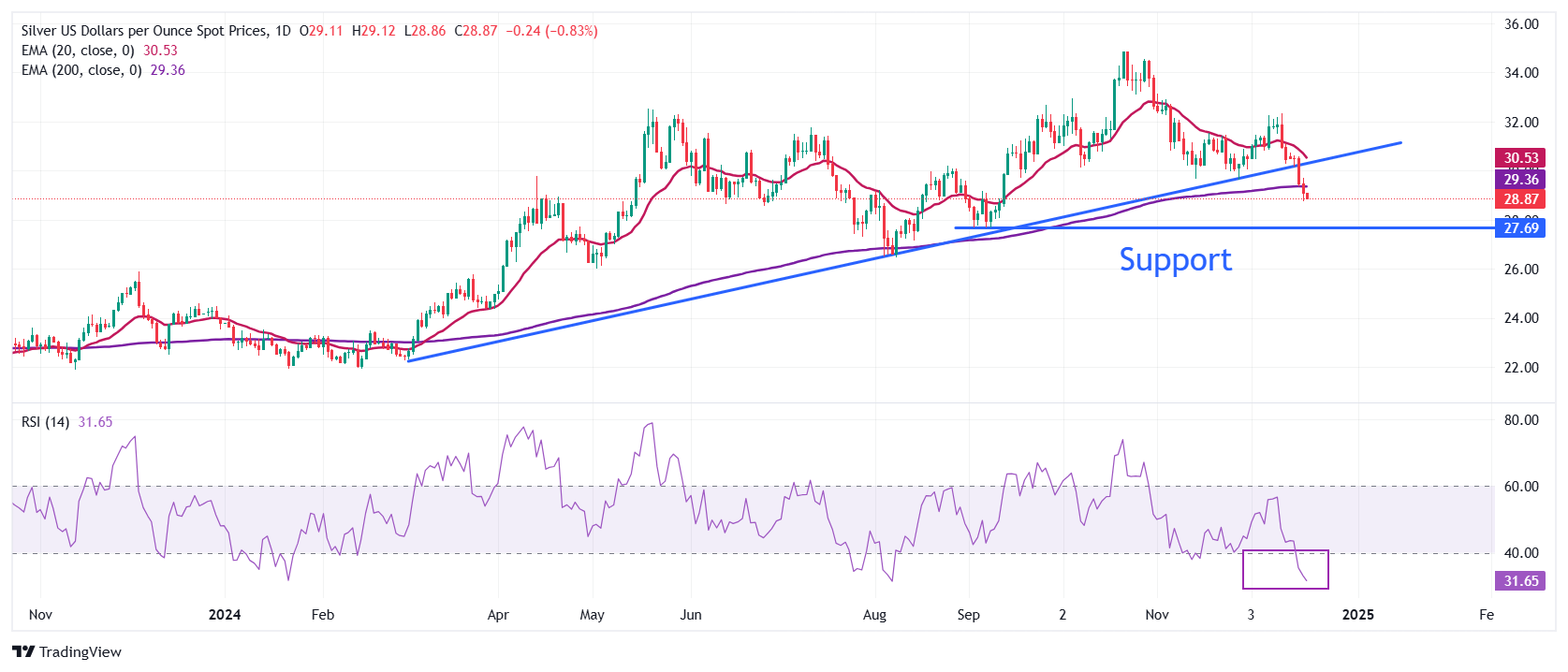The height and width of the screenshot is (672, 1568).
Task: Select the EMA (20, close, 0) indicator legend
Action: 78,51
